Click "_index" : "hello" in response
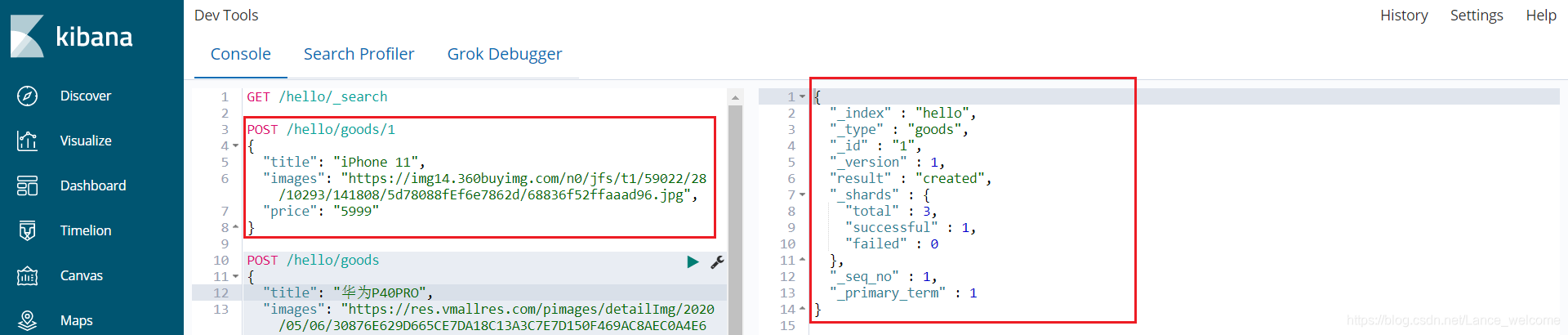 902,113
